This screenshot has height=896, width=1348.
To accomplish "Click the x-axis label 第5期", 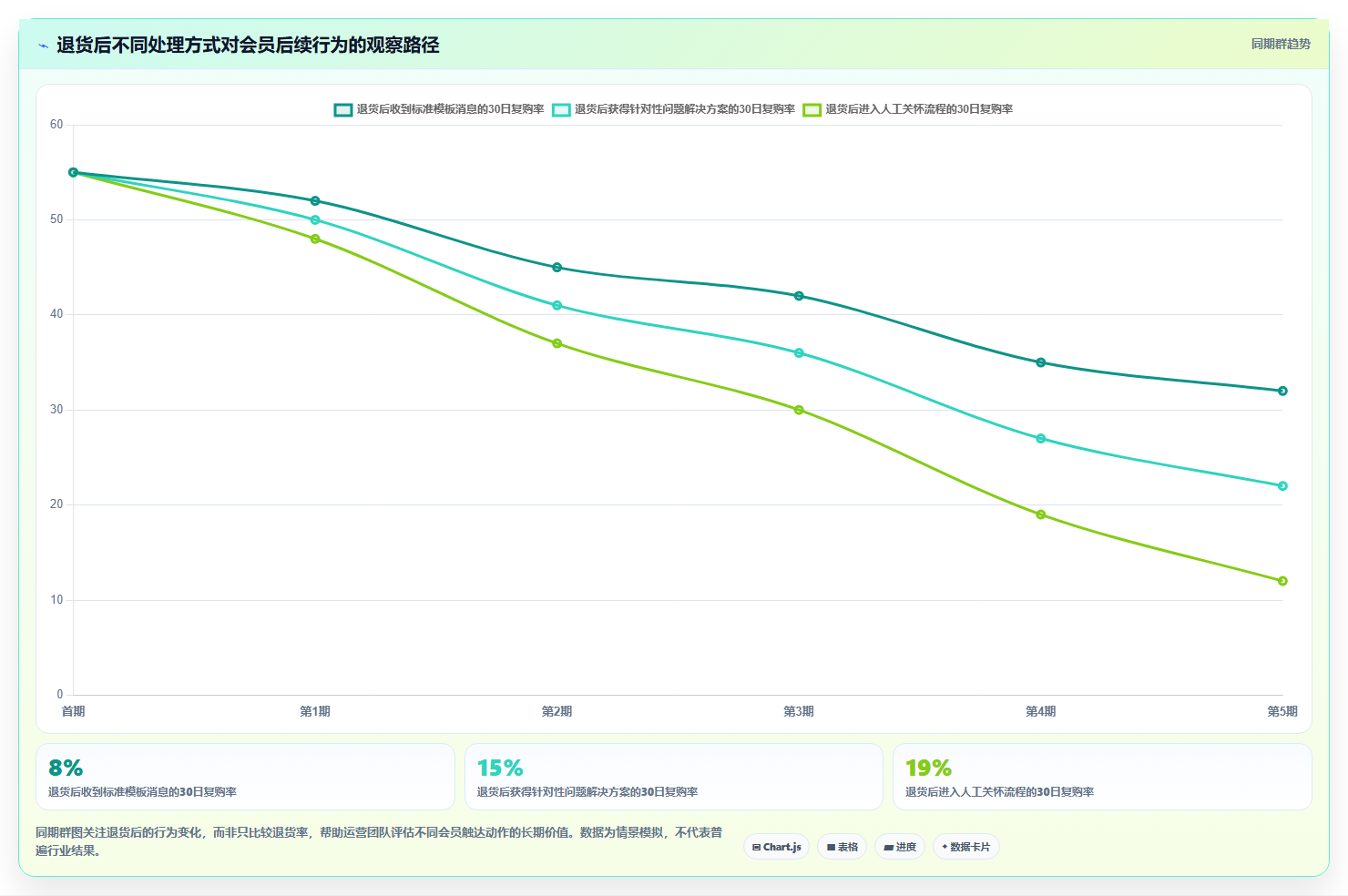I will coord(1282,711).
